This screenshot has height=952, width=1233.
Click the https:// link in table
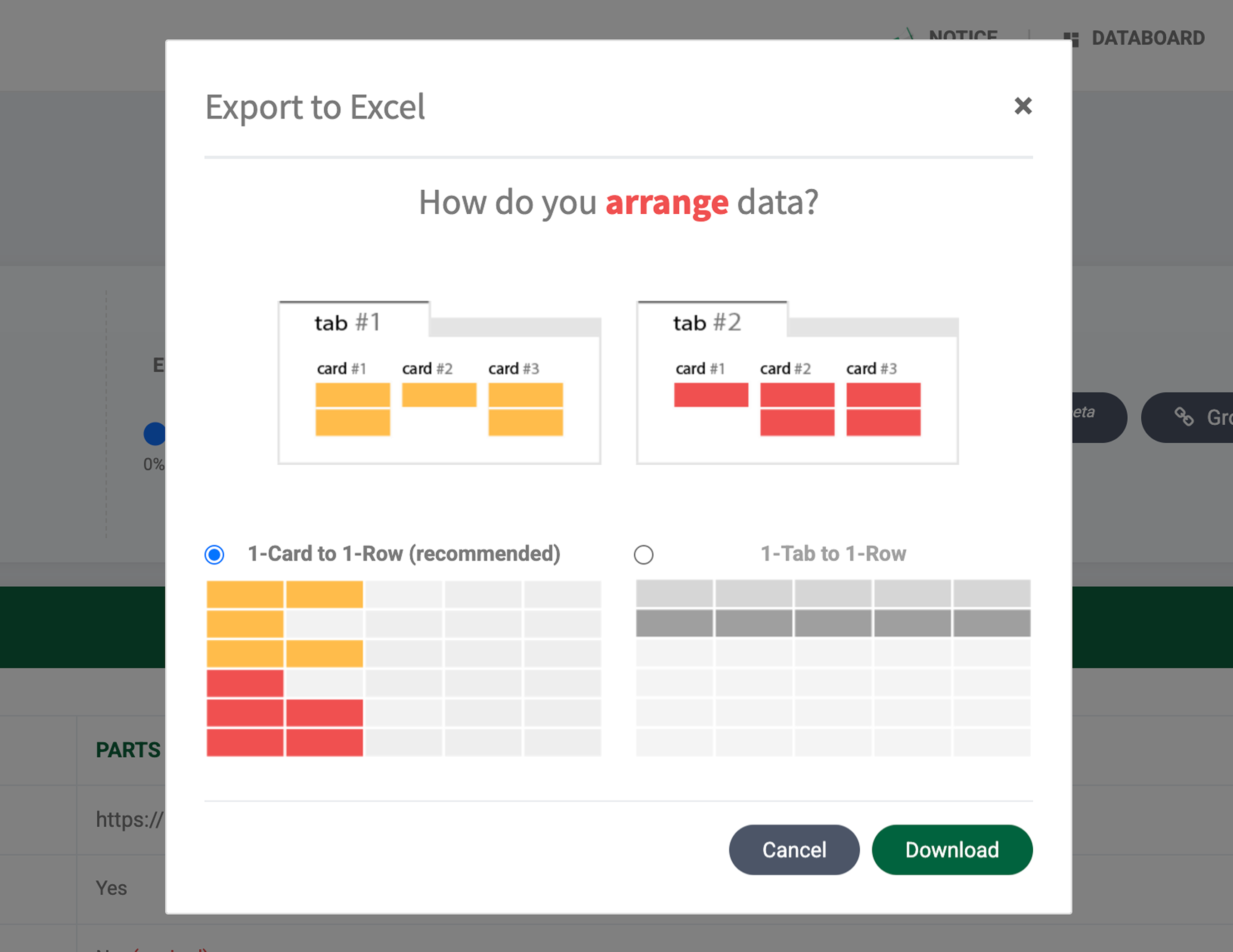[129, 820]
